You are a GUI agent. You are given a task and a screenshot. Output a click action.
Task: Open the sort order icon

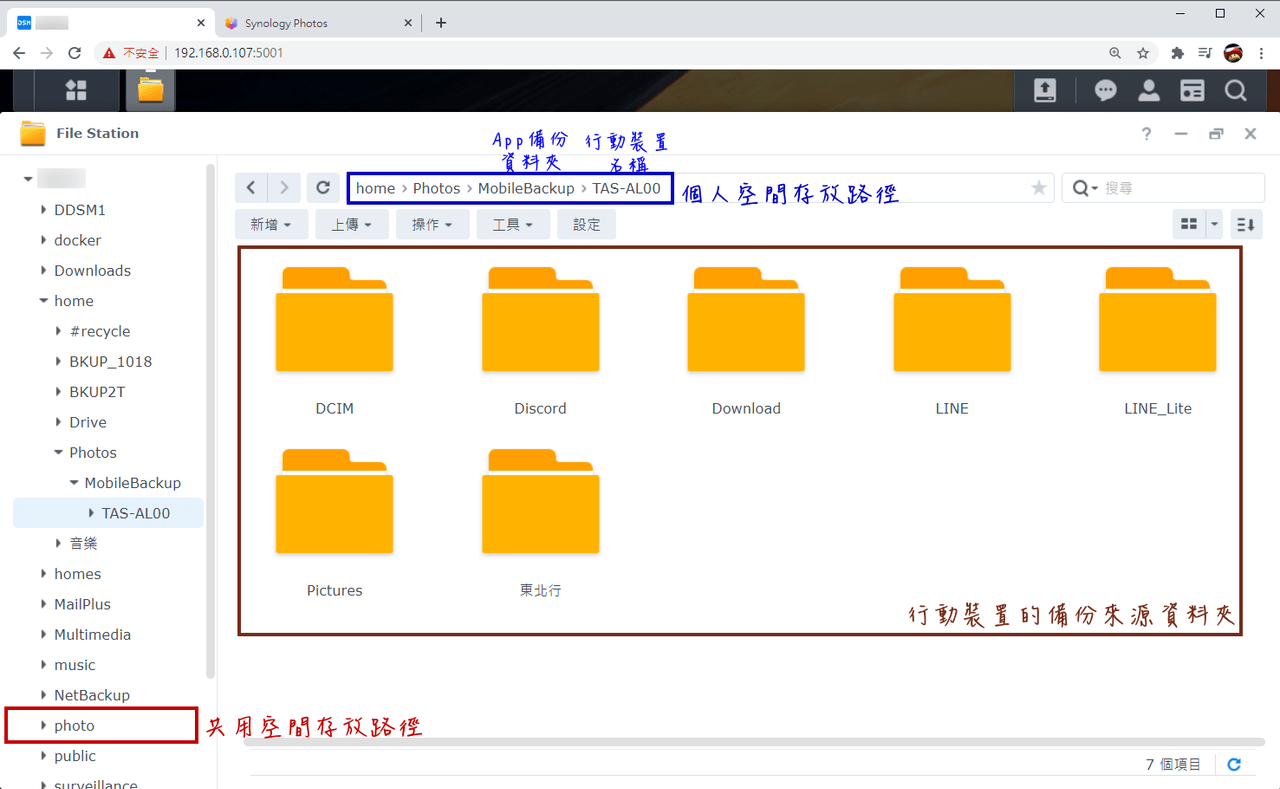[x=1245, y=224]
